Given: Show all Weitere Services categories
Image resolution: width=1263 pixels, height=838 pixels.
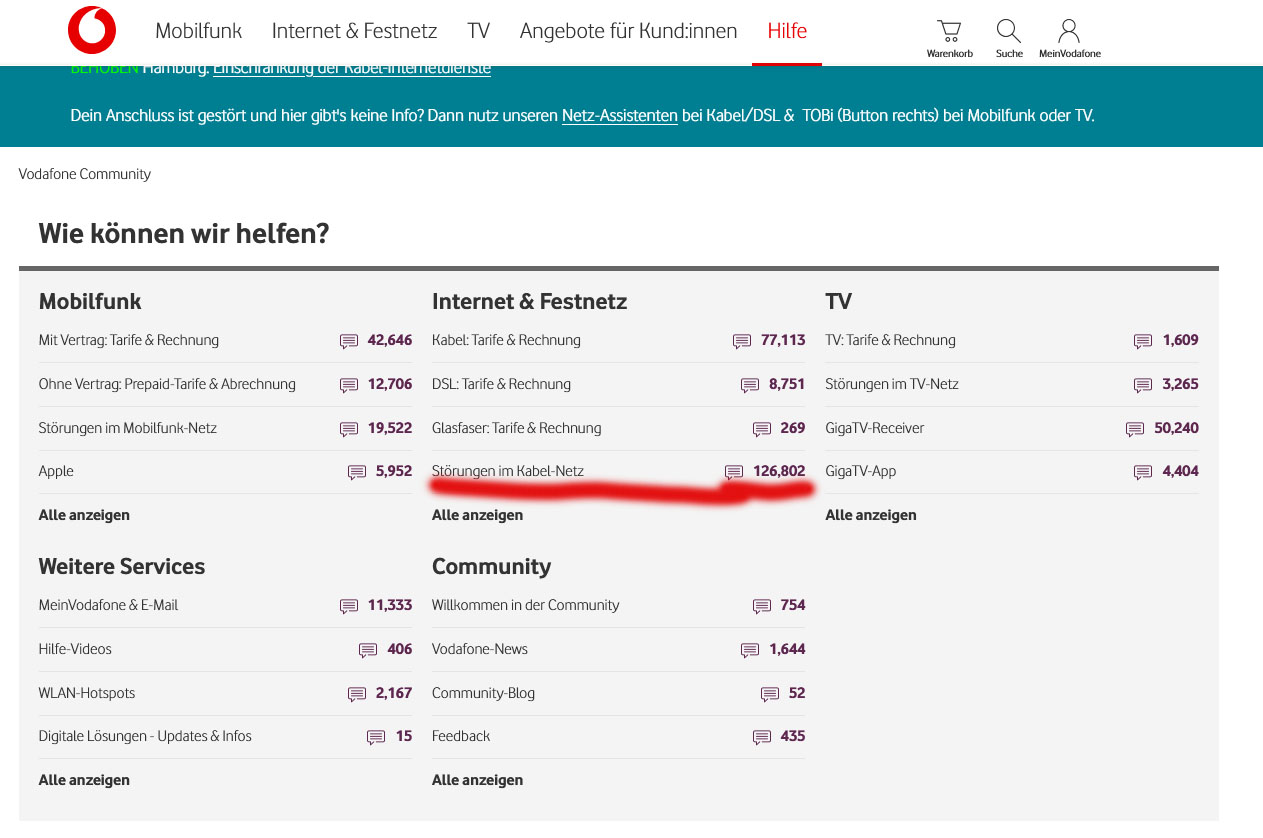Looking at the screenshot, I should (x=84, y=780).
